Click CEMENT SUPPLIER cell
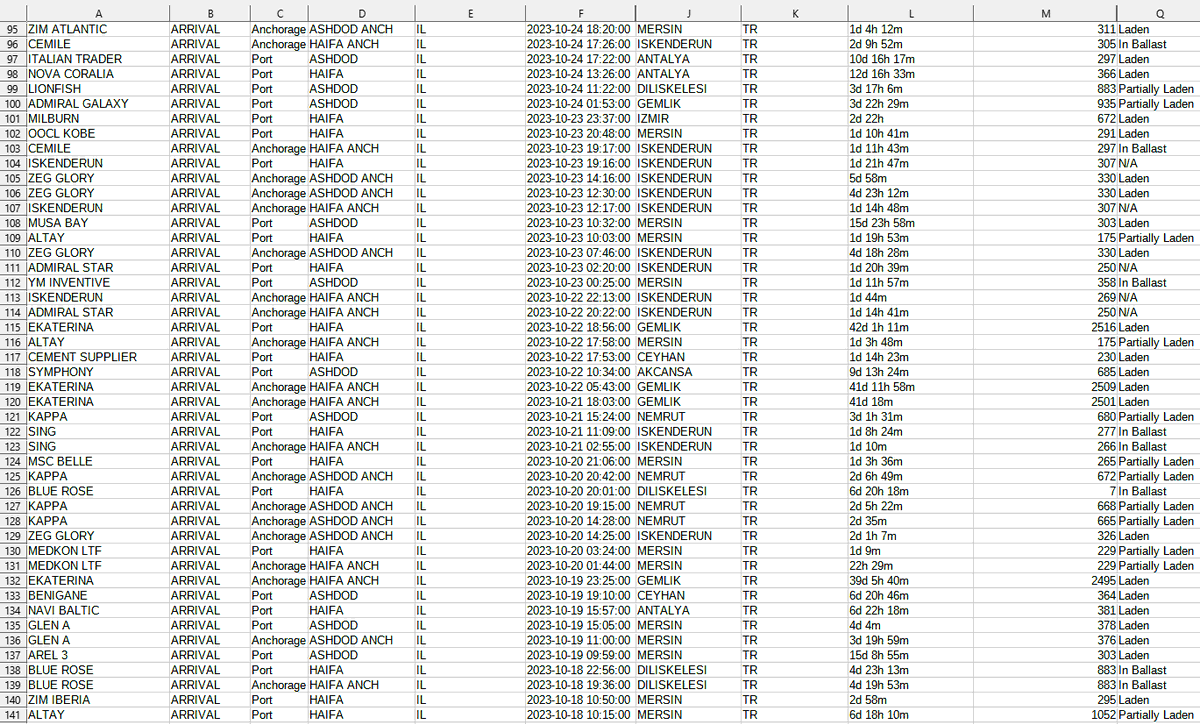This screenshot has height=725, width=1200. click(x=98, y=357)
